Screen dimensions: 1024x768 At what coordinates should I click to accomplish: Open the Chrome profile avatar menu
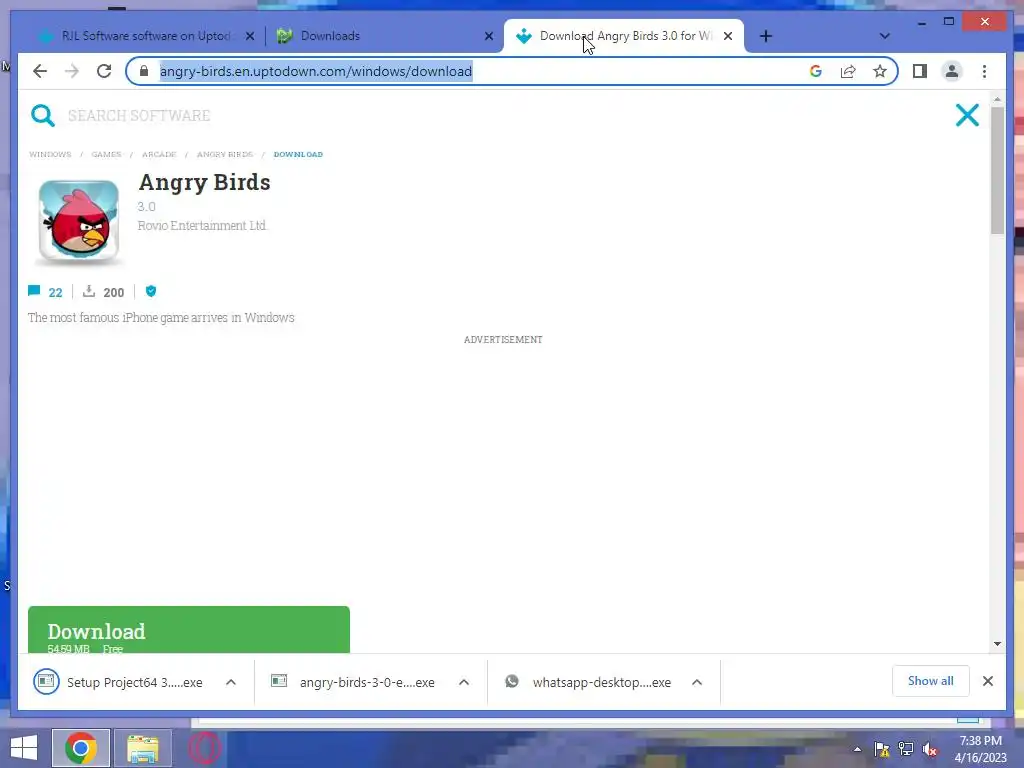point(952,71)
